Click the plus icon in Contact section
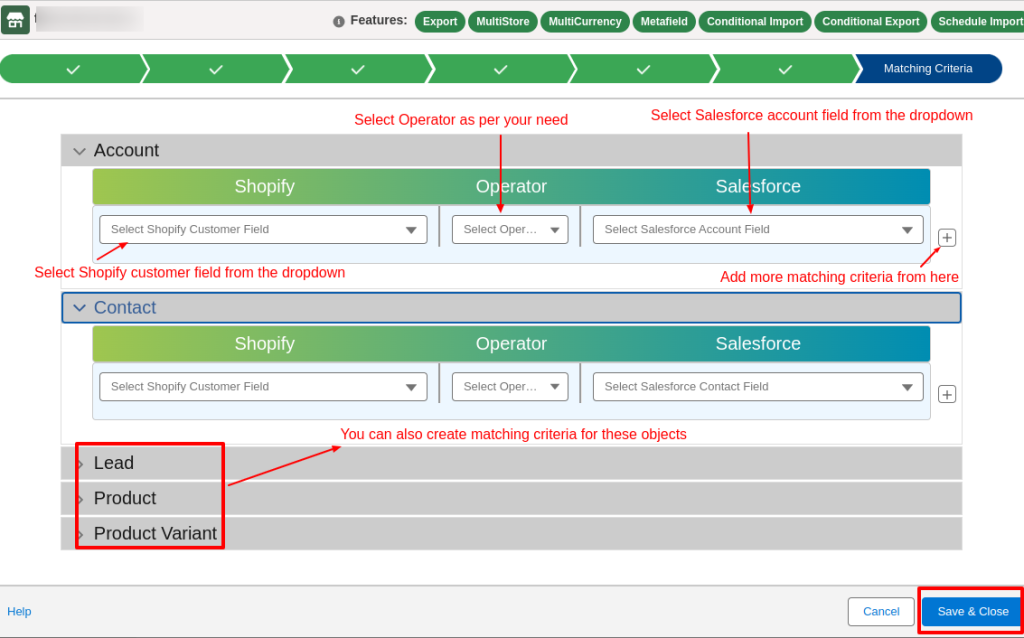Viewport: 1024px width, 638px height. coord(947,394)
